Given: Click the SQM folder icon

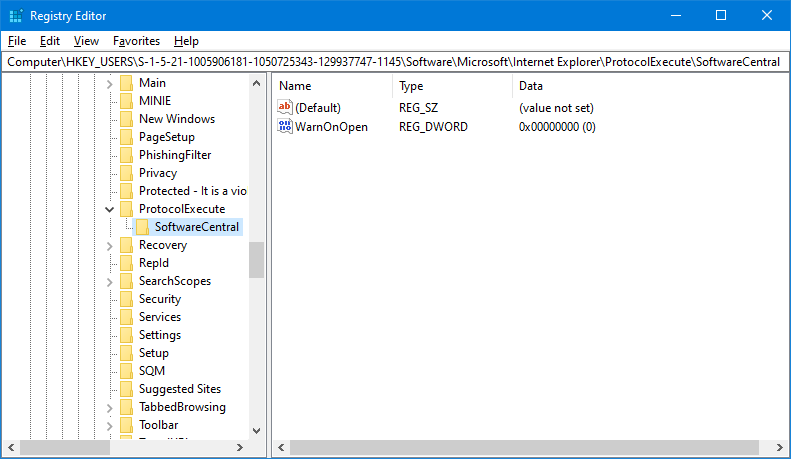Looking at the screenshot, I should click(126, 371).
